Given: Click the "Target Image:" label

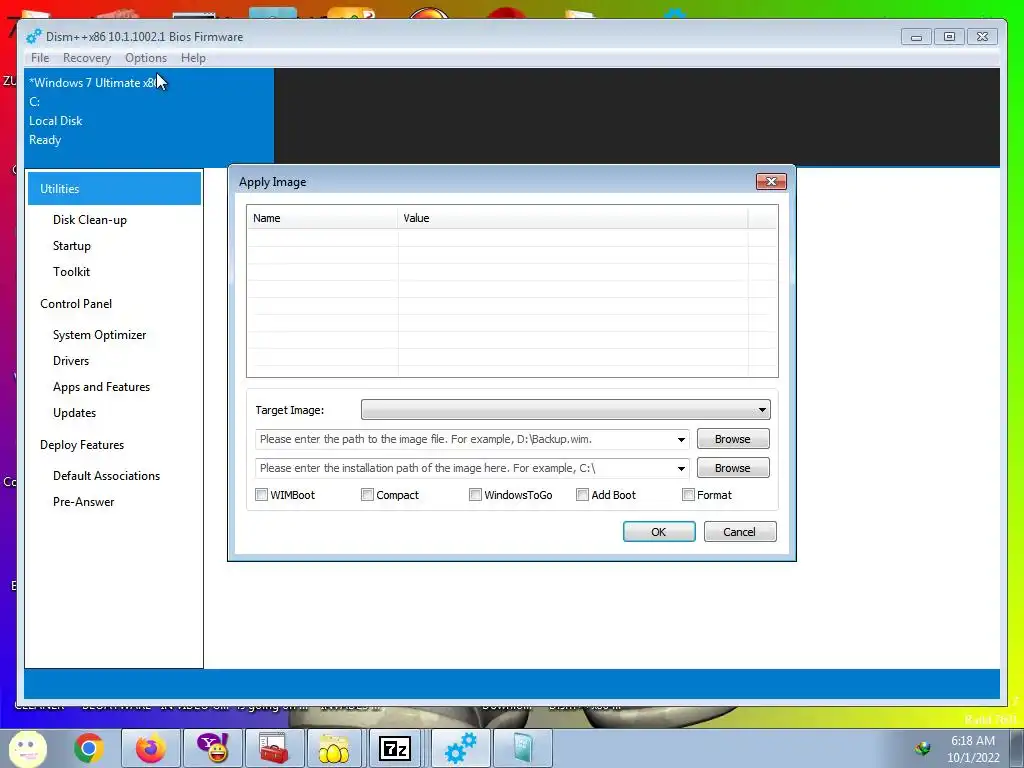Looking at the screenshot, I should pyautogui.click(x=289, y=410).
